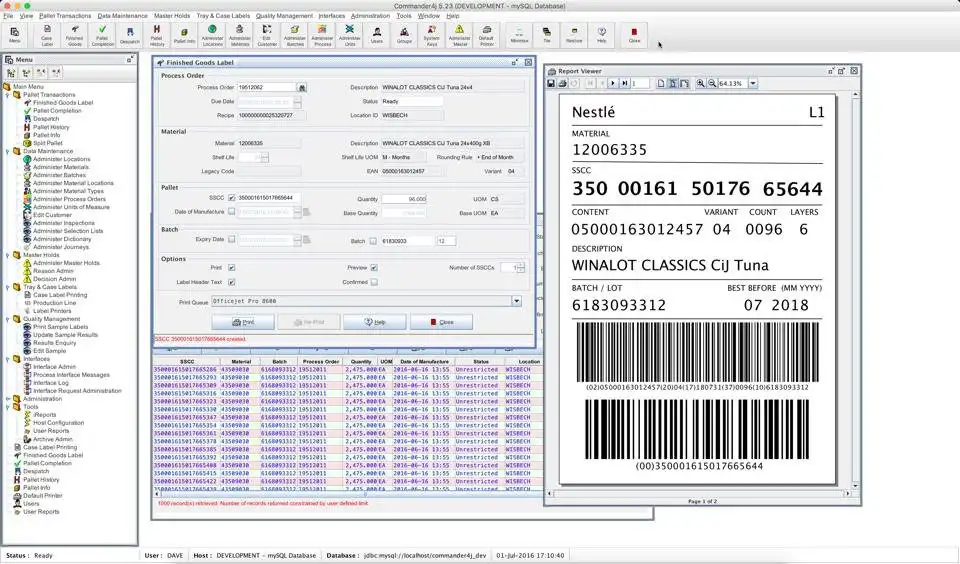The width and height of the screenshot is (960, 564).
Task: Click the Users toolbar icon
Action: (x=377, y=36)
